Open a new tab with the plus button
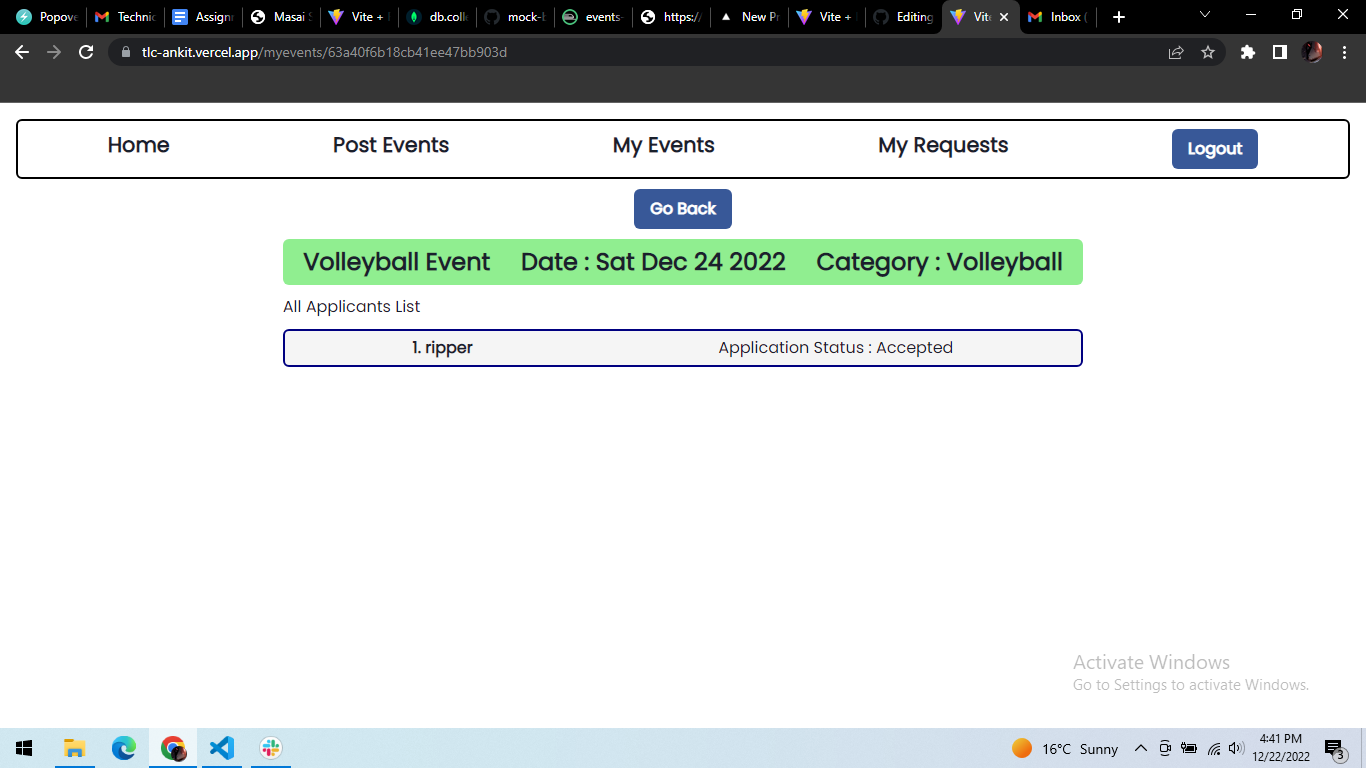The height and width of the screenshot is (768, 1366). 1118,17
